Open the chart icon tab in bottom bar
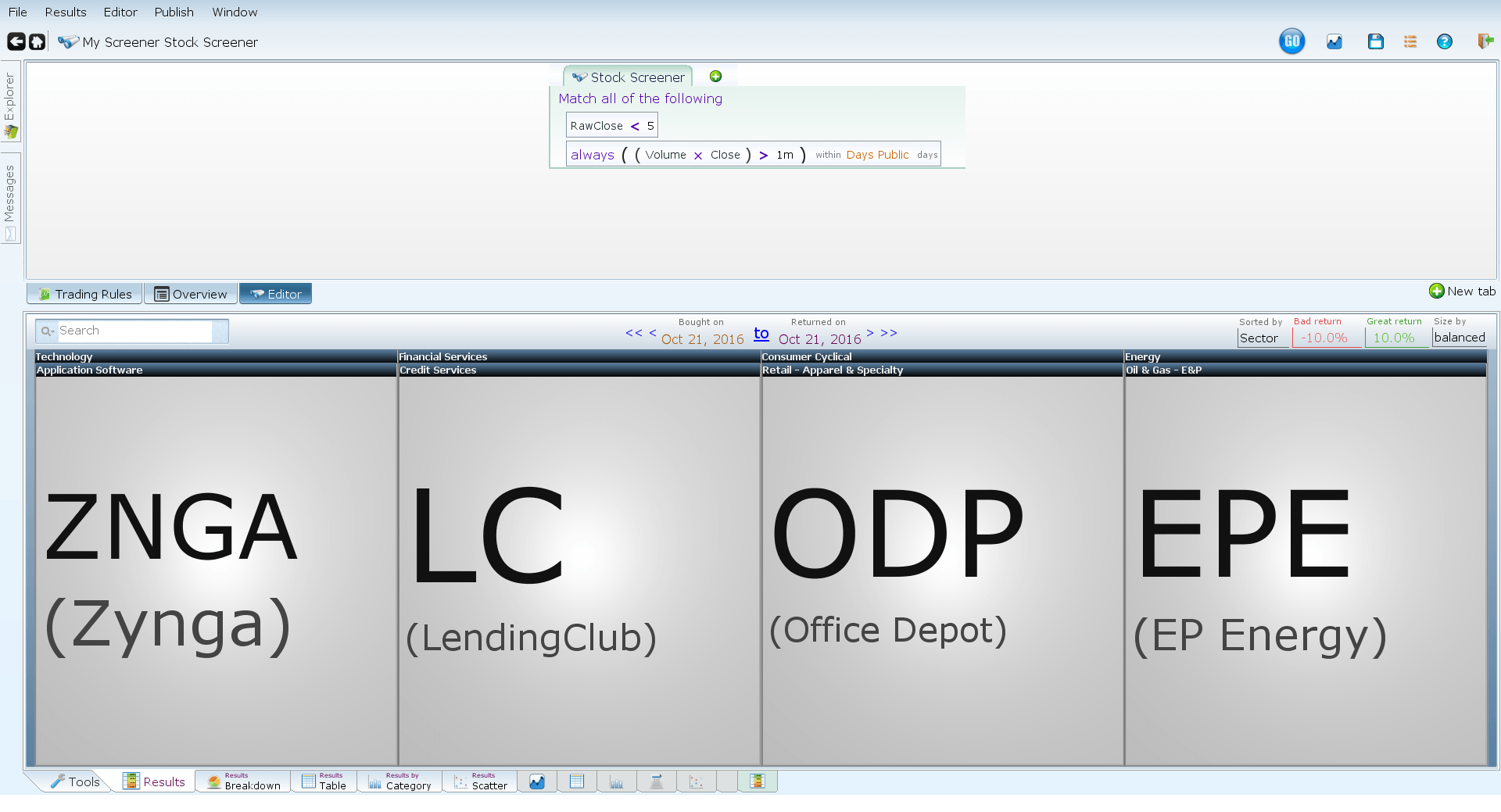This screenshot has height=812, width=1501. click(537, 782)
